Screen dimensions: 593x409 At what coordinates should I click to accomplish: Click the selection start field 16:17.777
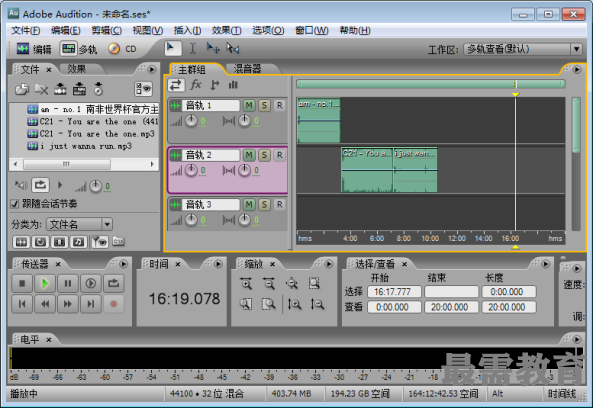394,292
